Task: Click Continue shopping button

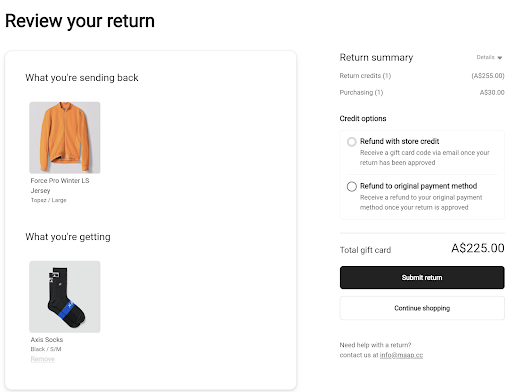Action: point(422,308)
